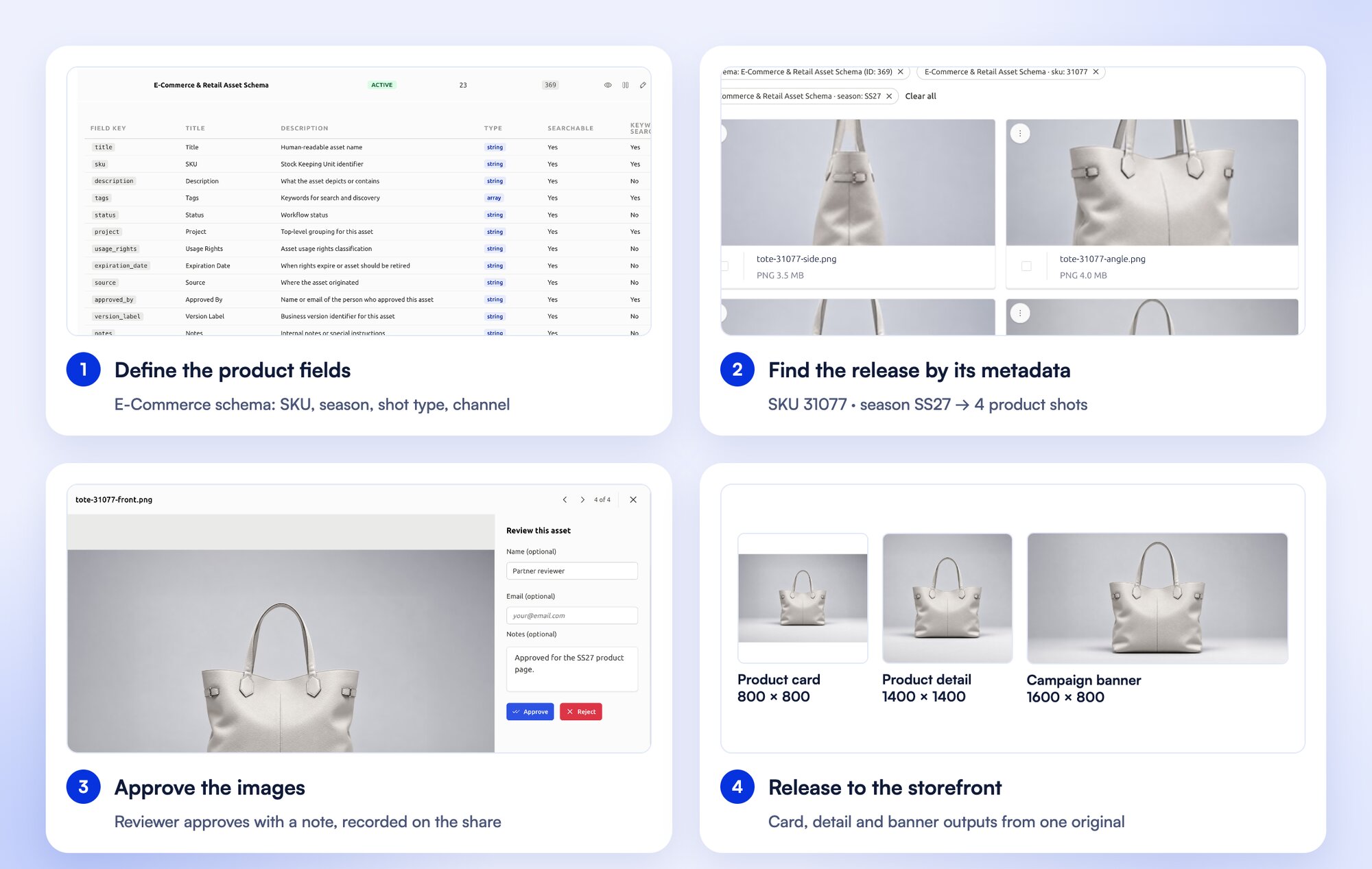Image resolution: width=1372 pixels, height=869 pixels.
Task: Select the Campaign banner 1600 × 800 preview
Action: (1157, 598)
